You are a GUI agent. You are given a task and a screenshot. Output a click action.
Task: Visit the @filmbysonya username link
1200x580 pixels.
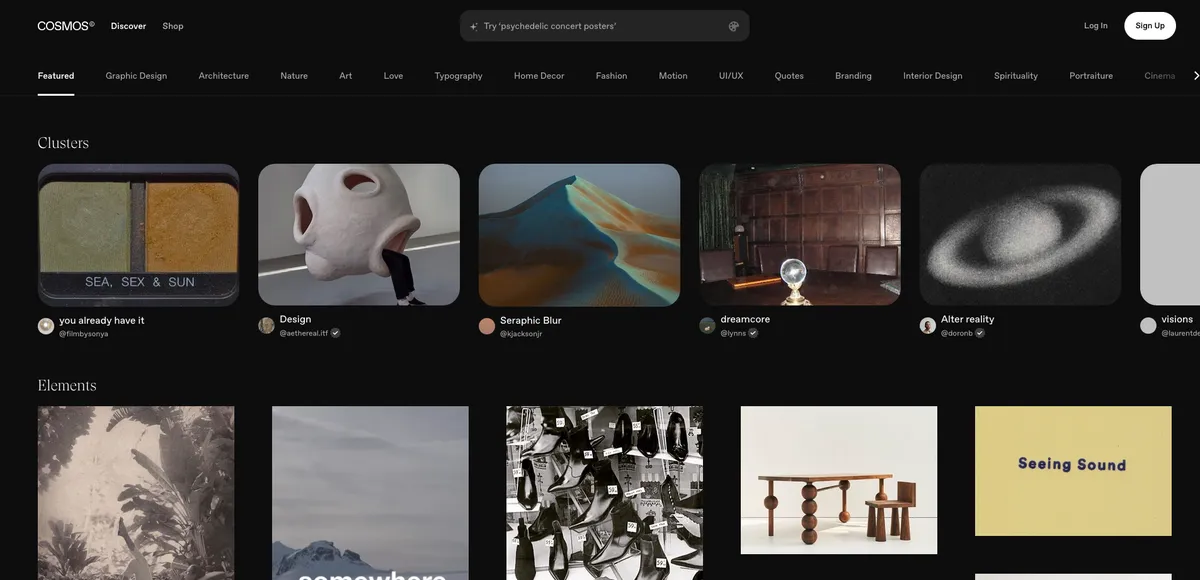(x=83, y=334)
